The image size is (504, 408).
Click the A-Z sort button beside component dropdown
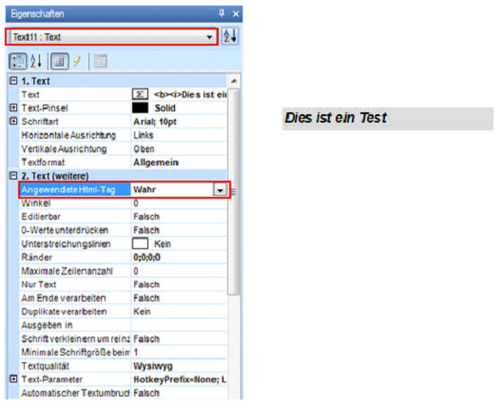(x=230, y=36)
